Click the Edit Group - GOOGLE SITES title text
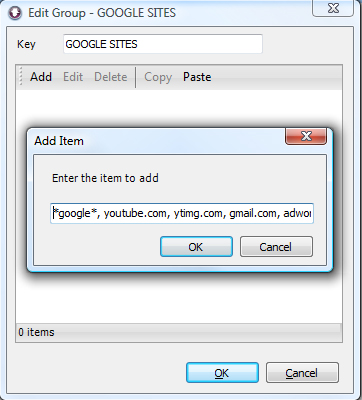The image size is (362, 400). point(102,13)
